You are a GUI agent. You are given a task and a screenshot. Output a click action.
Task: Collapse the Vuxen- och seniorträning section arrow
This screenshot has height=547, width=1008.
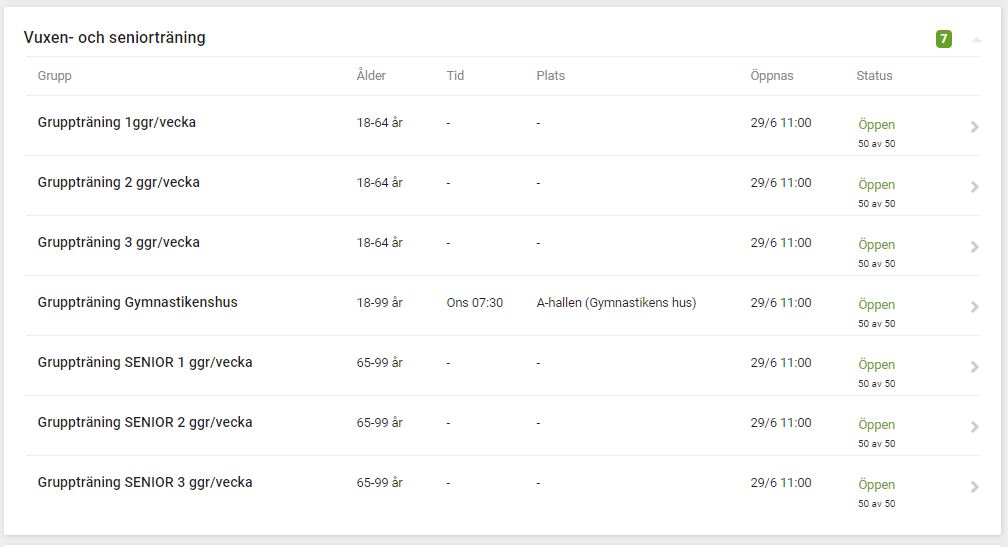976,40
